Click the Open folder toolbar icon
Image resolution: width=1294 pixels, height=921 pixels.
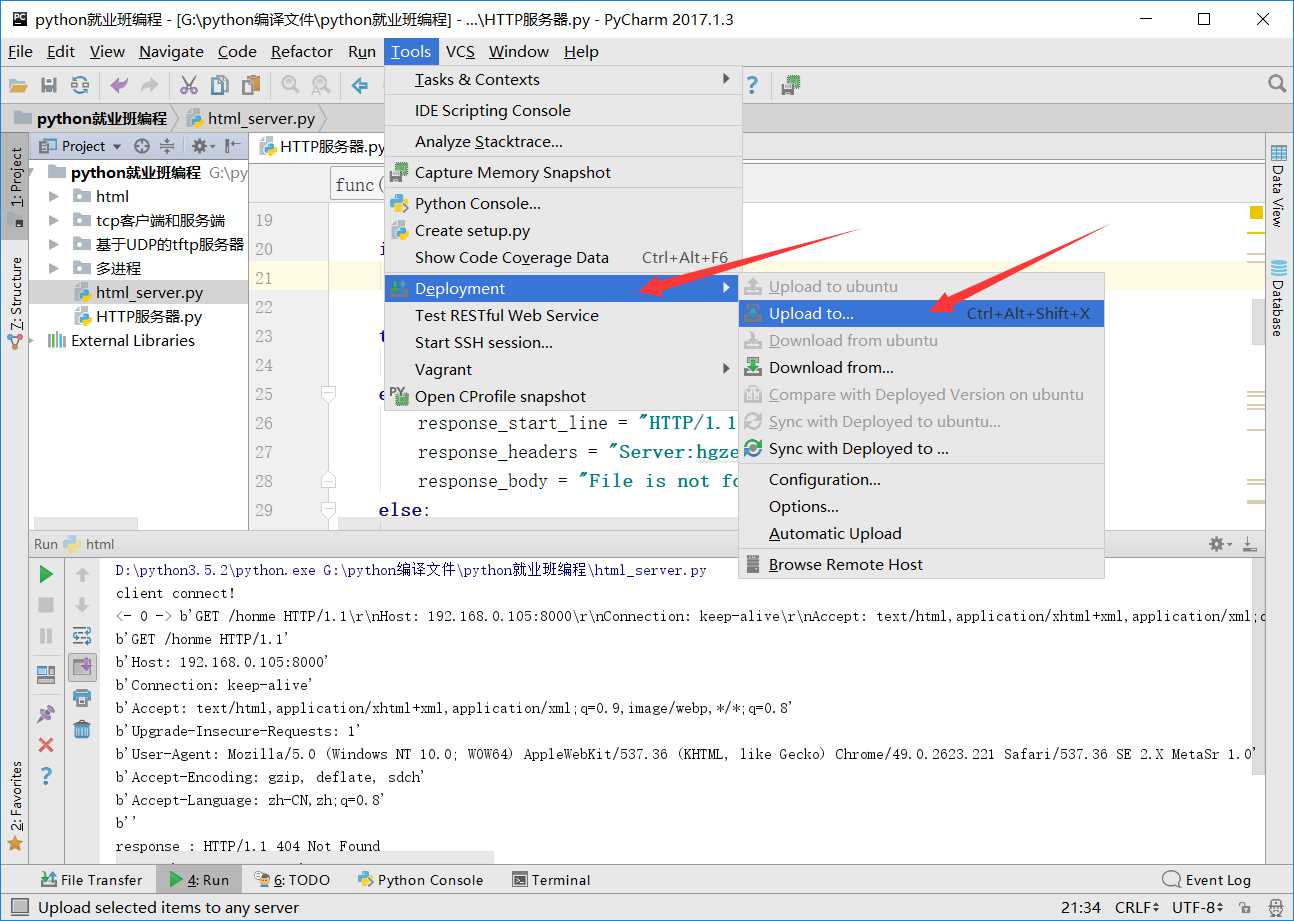(18, 86)
